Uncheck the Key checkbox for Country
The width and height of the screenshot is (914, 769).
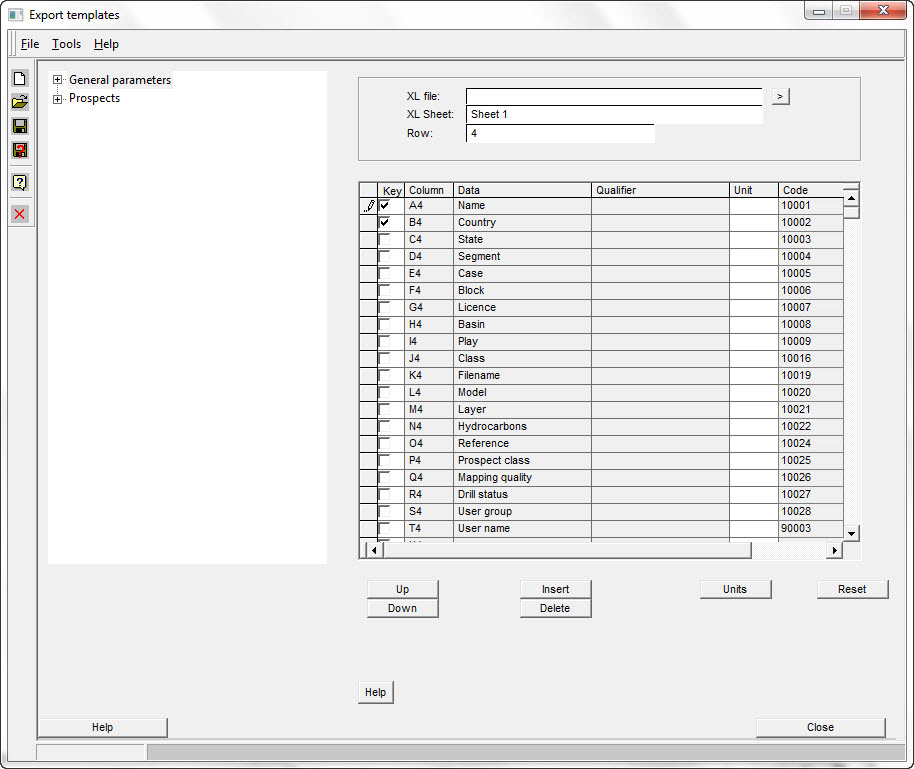[385, 222]
